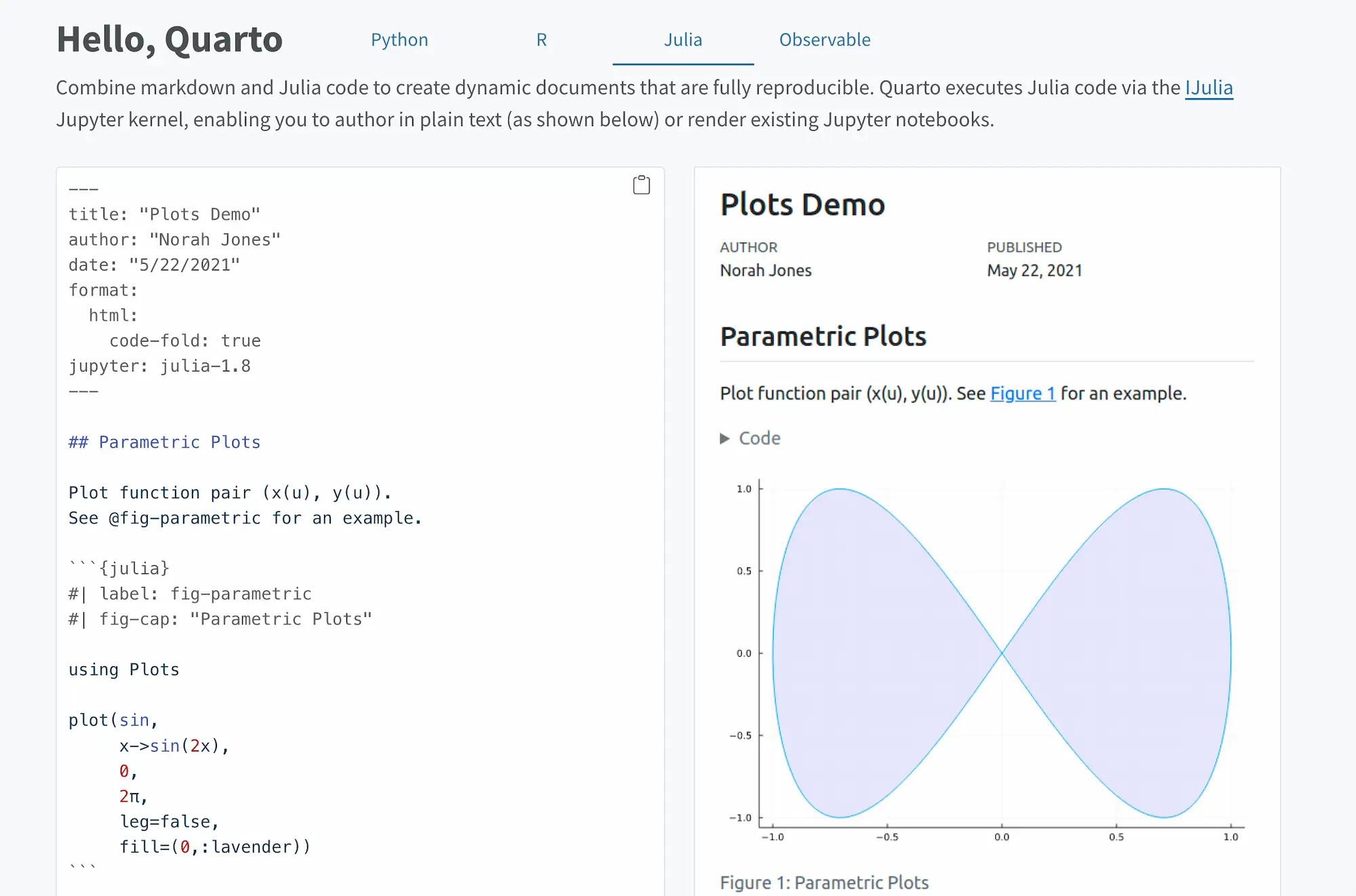Click the ## Parametric Plots markdown line
1356x896 pixels.
(x=165, y=442)
